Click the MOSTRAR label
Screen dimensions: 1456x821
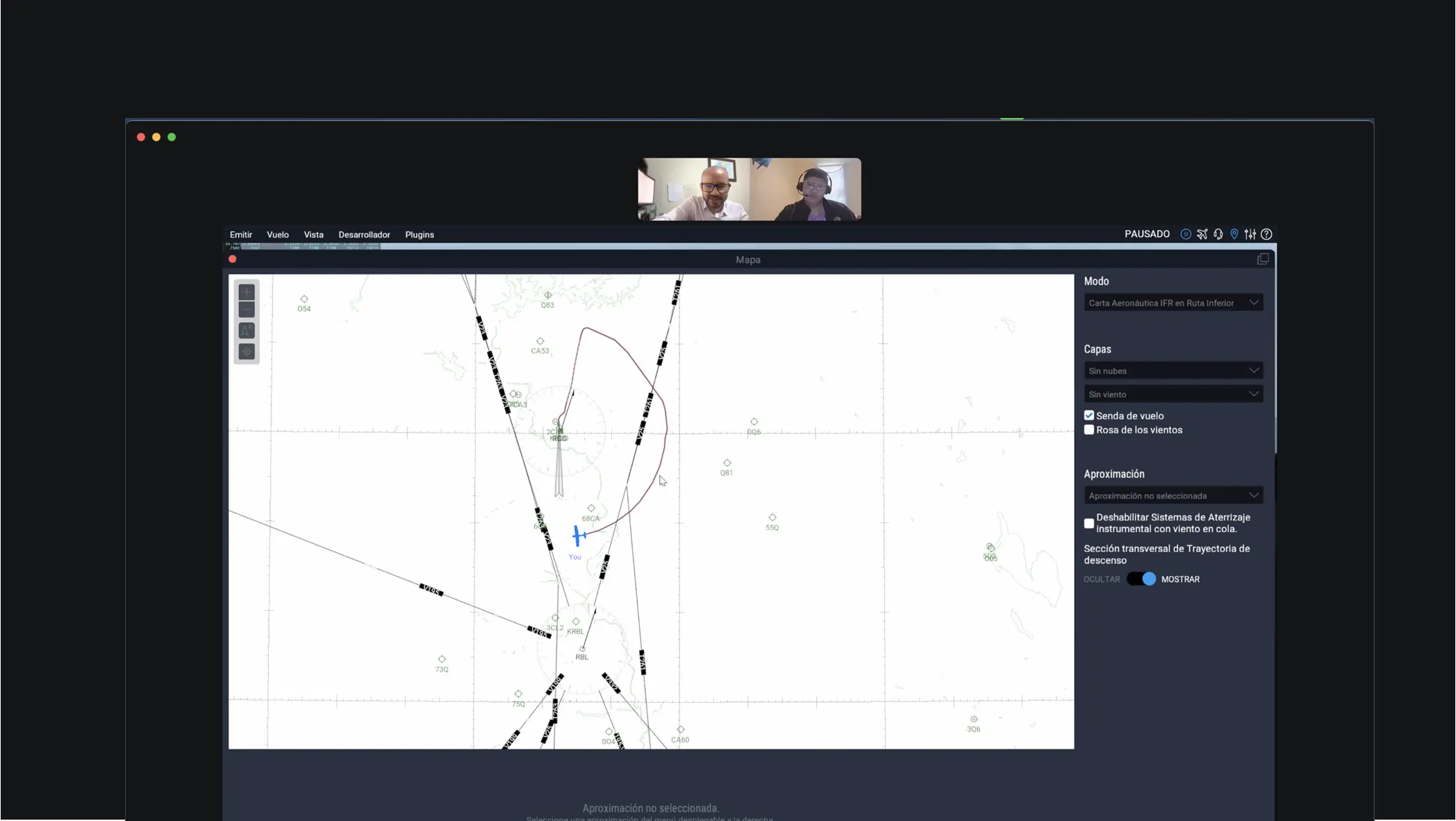1180,579
